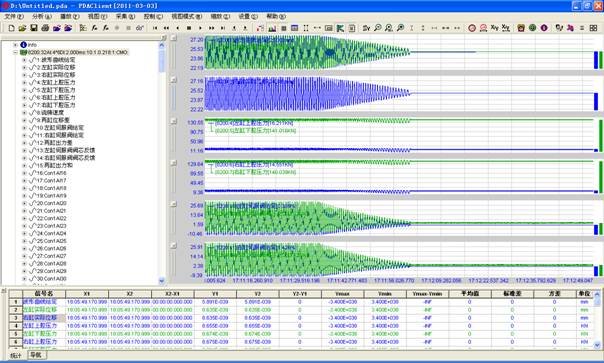
Task: Toggle the checkbox of the fifth chart strip
Action: pyautogui.click(x=174, y=204)
